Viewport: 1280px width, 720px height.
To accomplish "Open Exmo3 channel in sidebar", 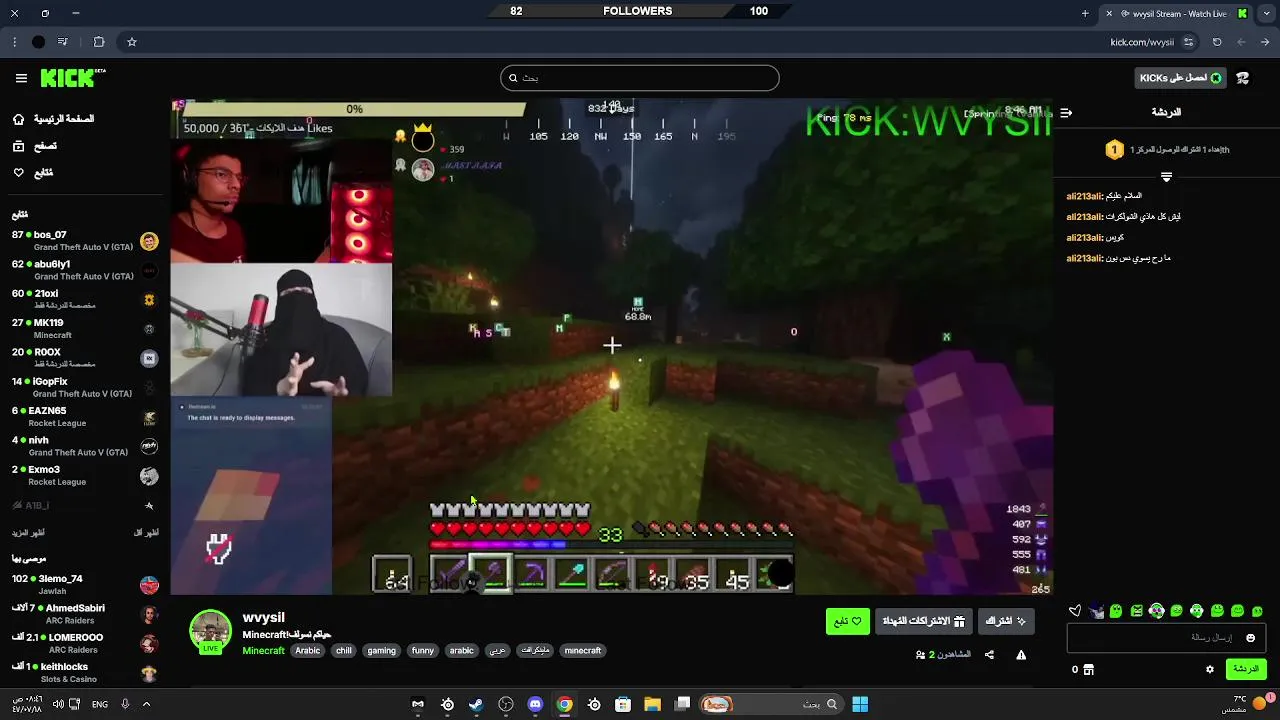I will click(85, 475).
